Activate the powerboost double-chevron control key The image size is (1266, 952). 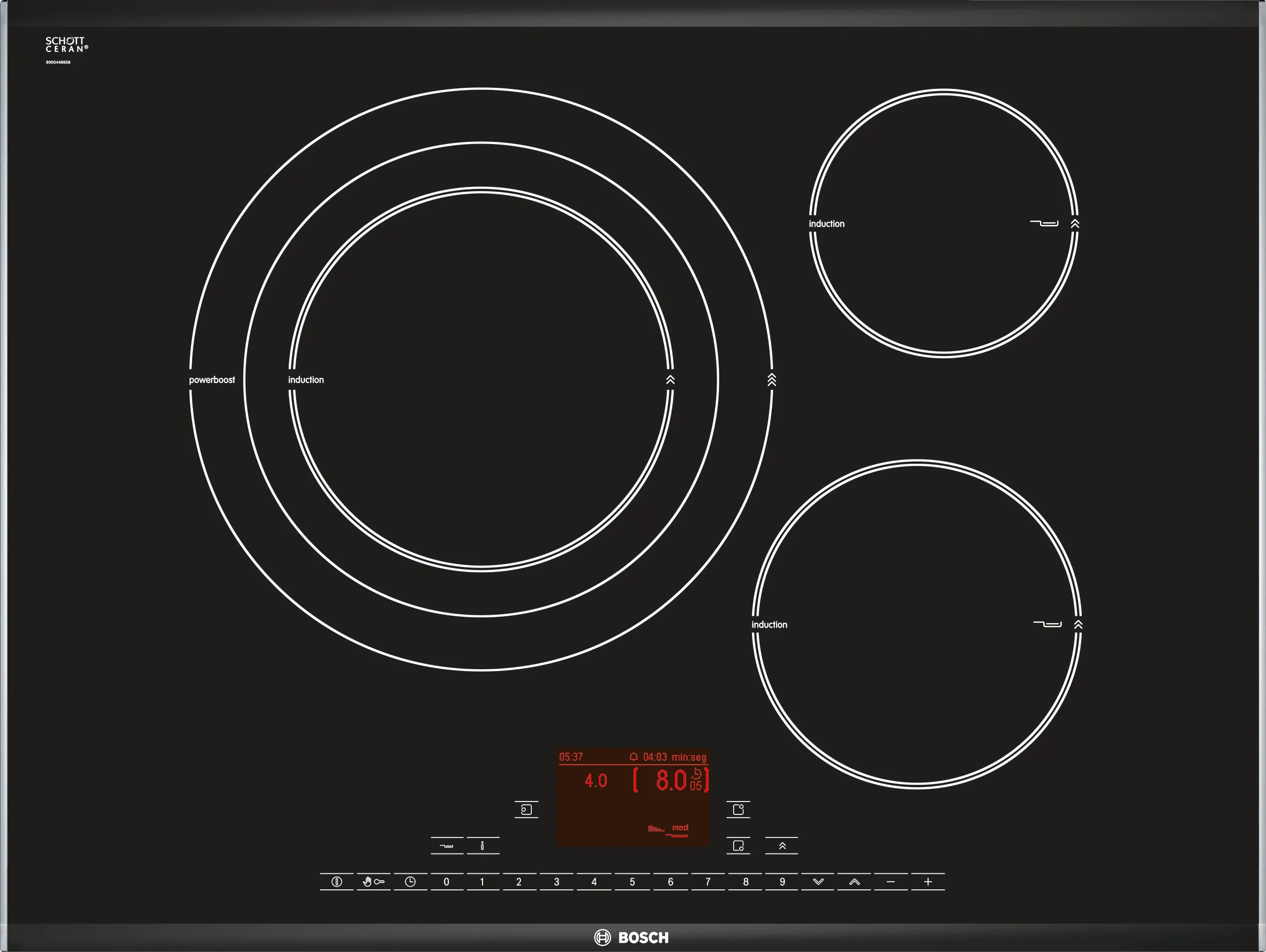(x=782, y=845)
